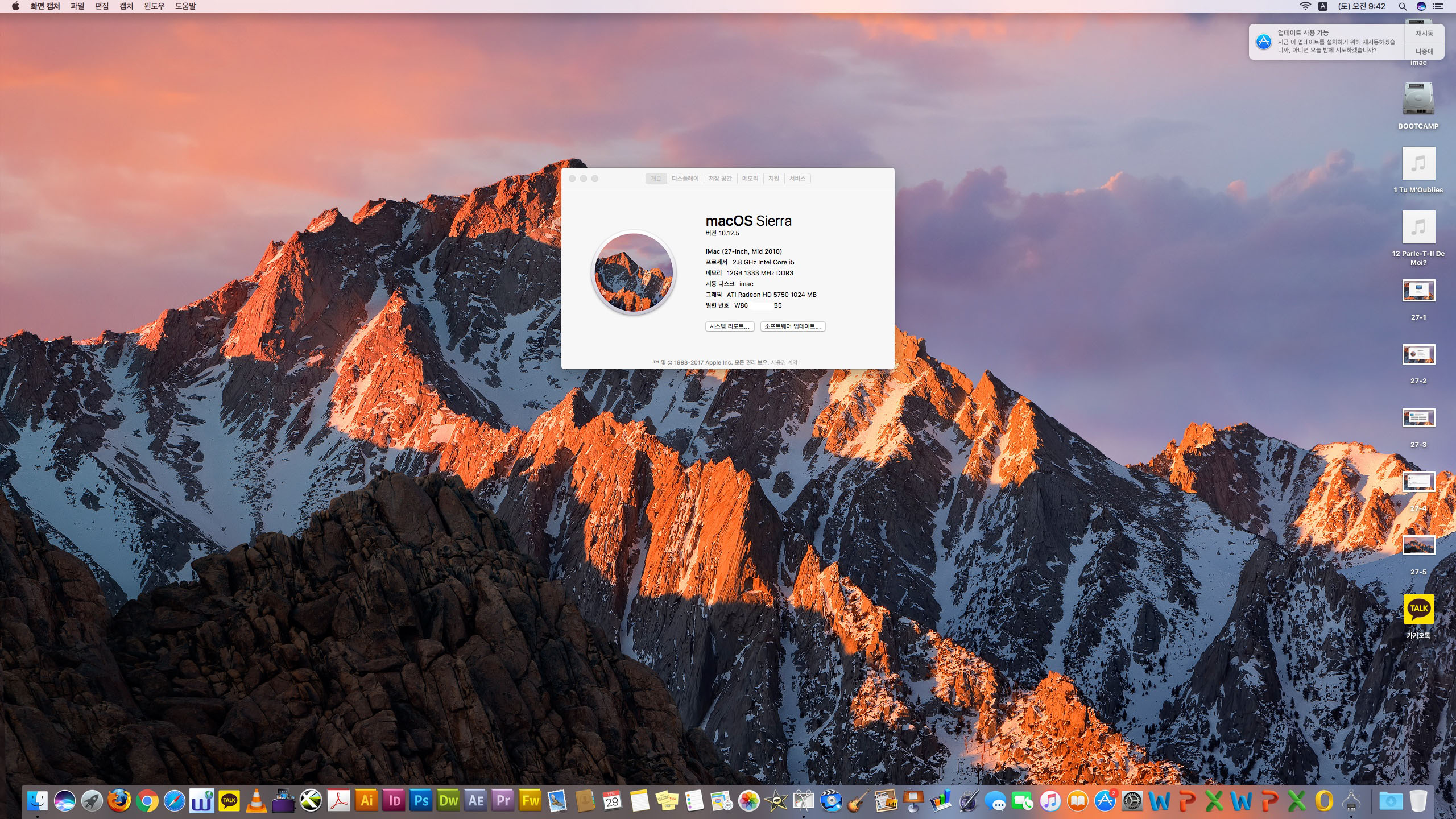Open the 27-1 screenshot thumbnail on desktop
Viewport: 1456px width, 819px height.
click(1418, 291)
